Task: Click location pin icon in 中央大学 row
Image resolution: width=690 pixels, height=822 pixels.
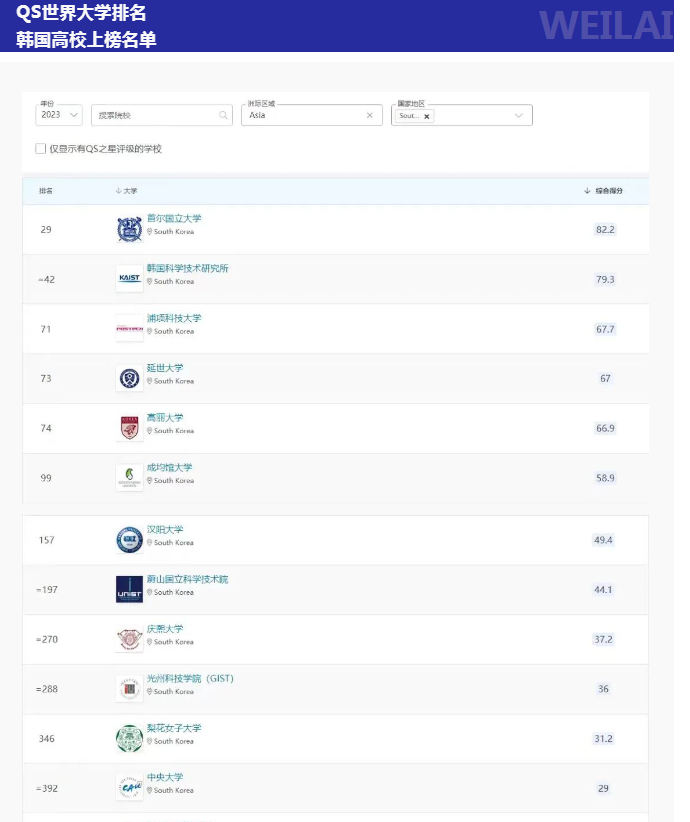Action: [x=149, y=790]
